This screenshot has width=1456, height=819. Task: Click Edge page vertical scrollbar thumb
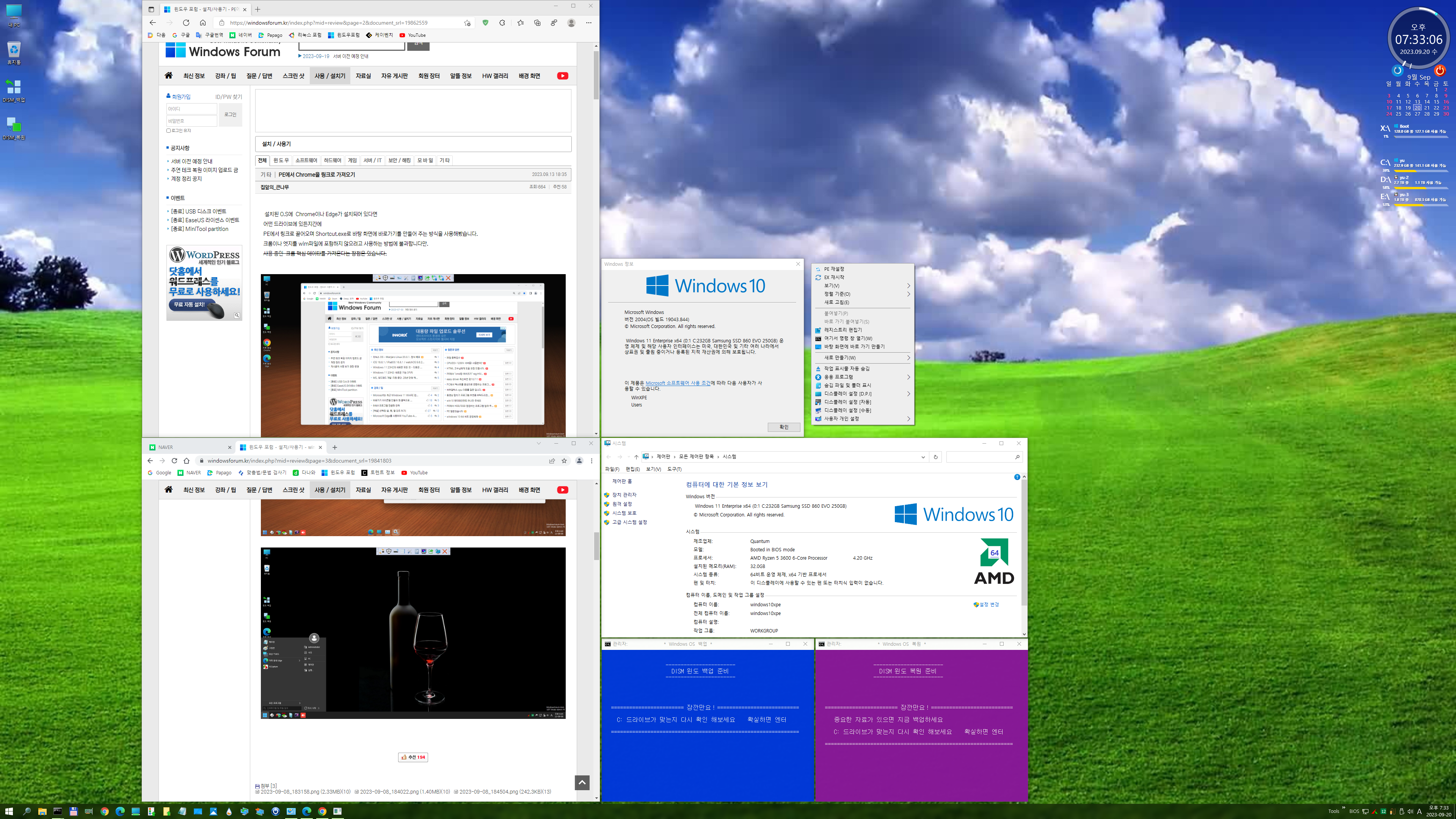(x=596, y=75)
